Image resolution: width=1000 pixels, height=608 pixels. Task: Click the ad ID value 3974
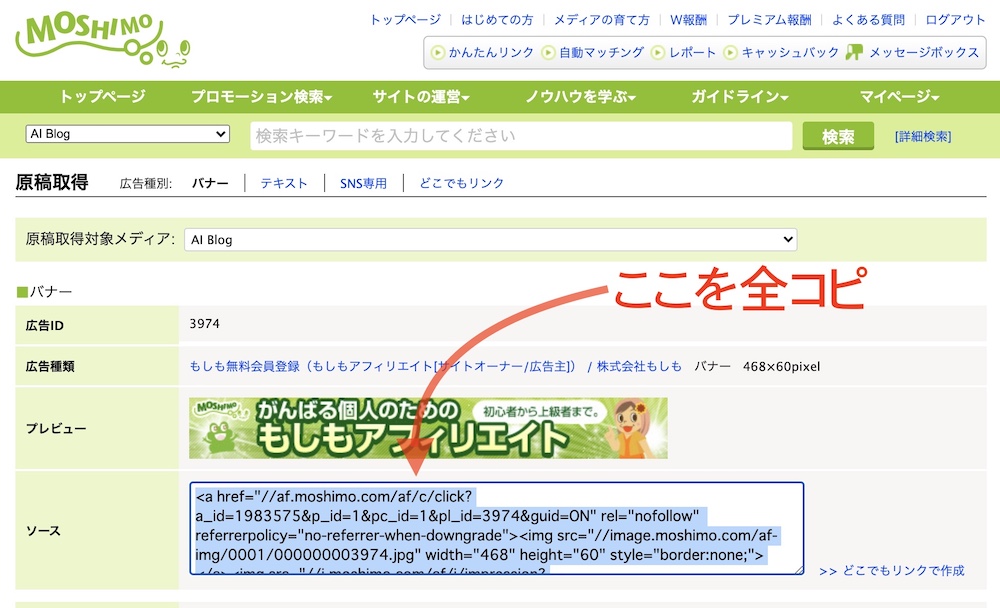(205, 324)
